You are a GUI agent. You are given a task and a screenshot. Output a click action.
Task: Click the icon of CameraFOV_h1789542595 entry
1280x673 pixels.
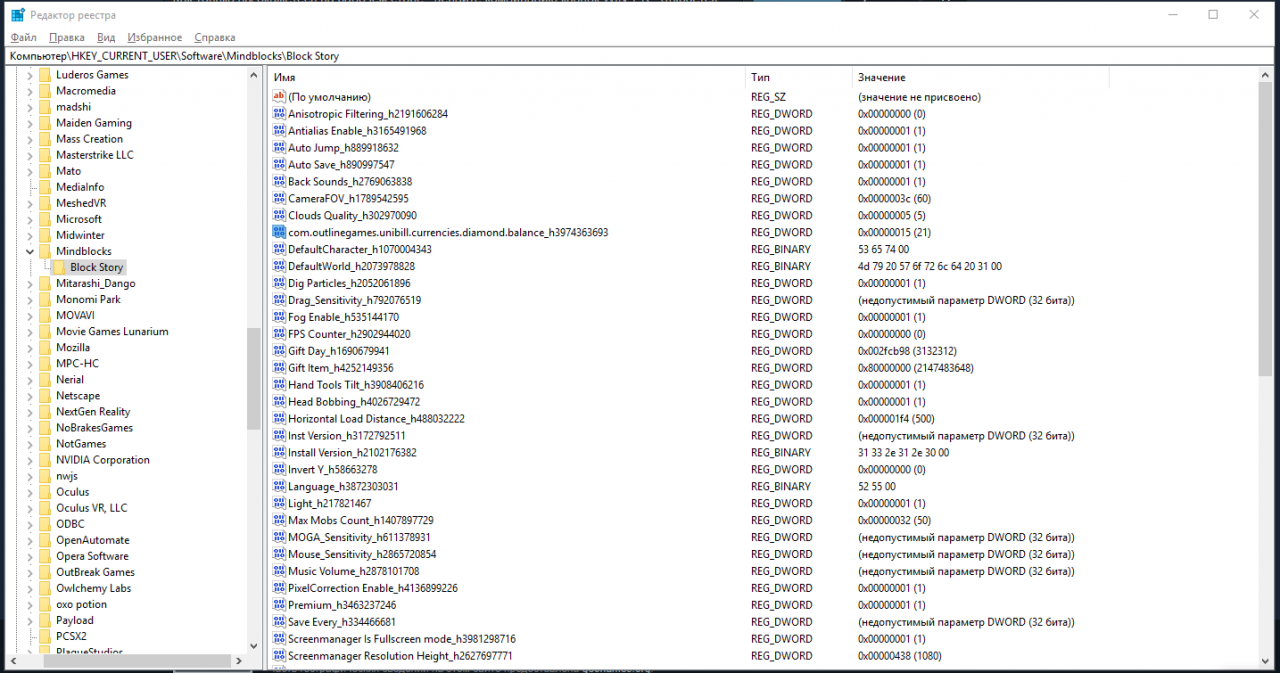point(279,199)
